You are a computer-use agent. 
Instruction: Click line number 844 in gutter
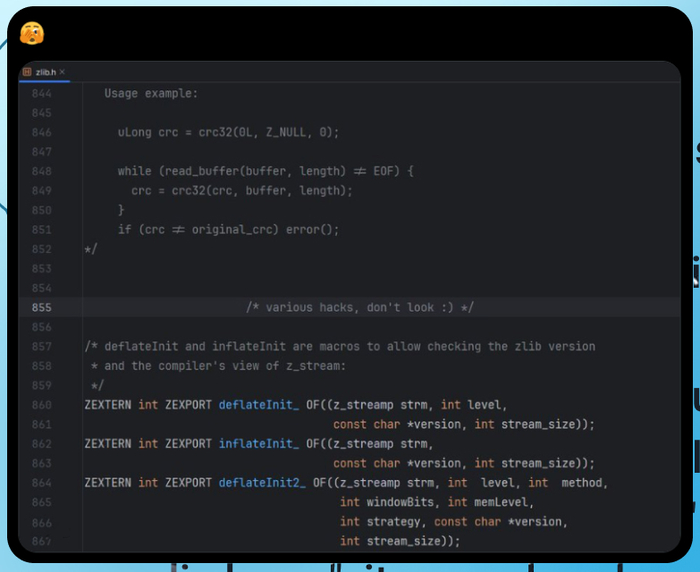[41, 93]
